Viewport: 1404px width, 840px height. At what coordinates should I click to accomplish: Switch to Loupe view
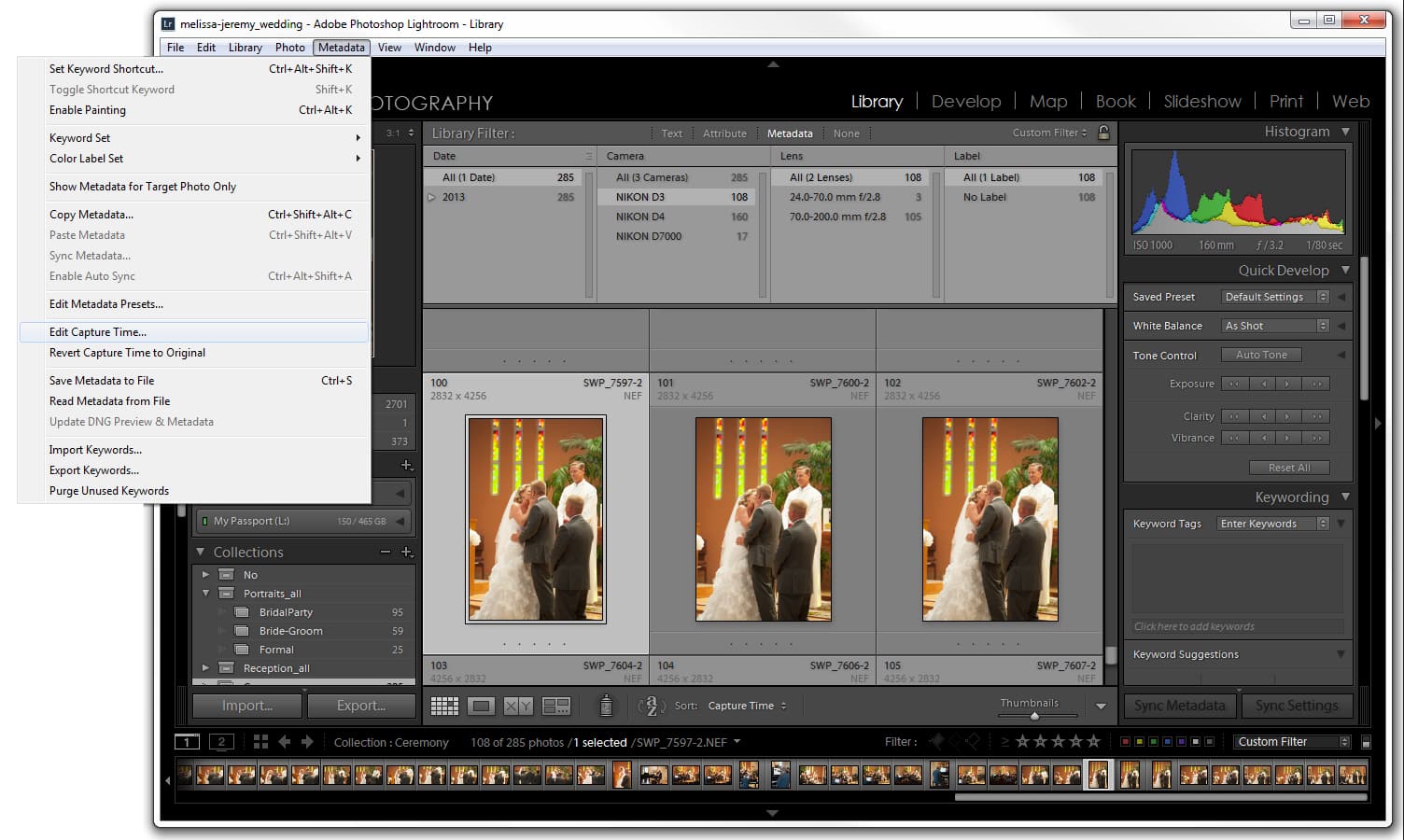point(481,706)
